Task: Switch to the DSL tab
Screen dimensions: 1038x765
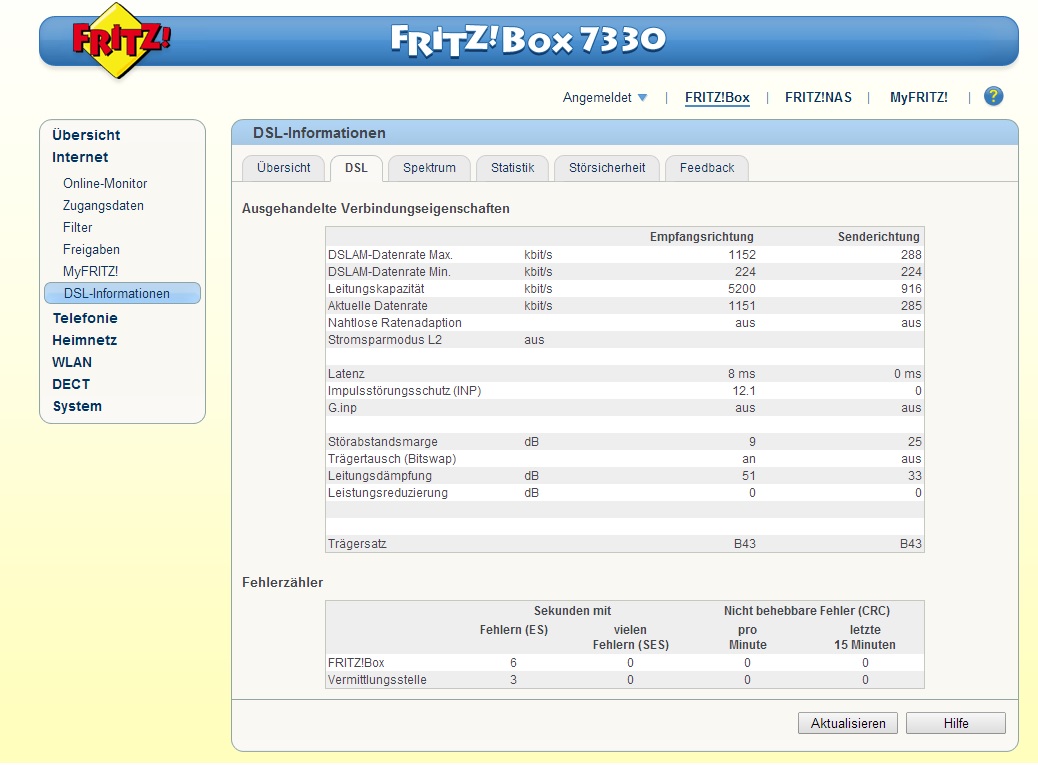Action: coord(356,168)
